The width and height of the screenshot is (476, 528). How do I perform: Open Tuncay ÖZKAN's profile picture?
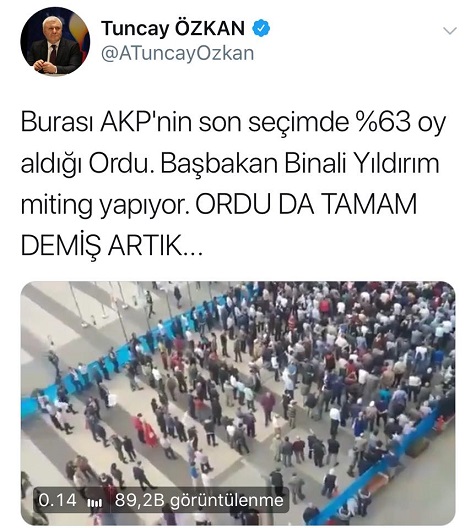coord(55,41)
